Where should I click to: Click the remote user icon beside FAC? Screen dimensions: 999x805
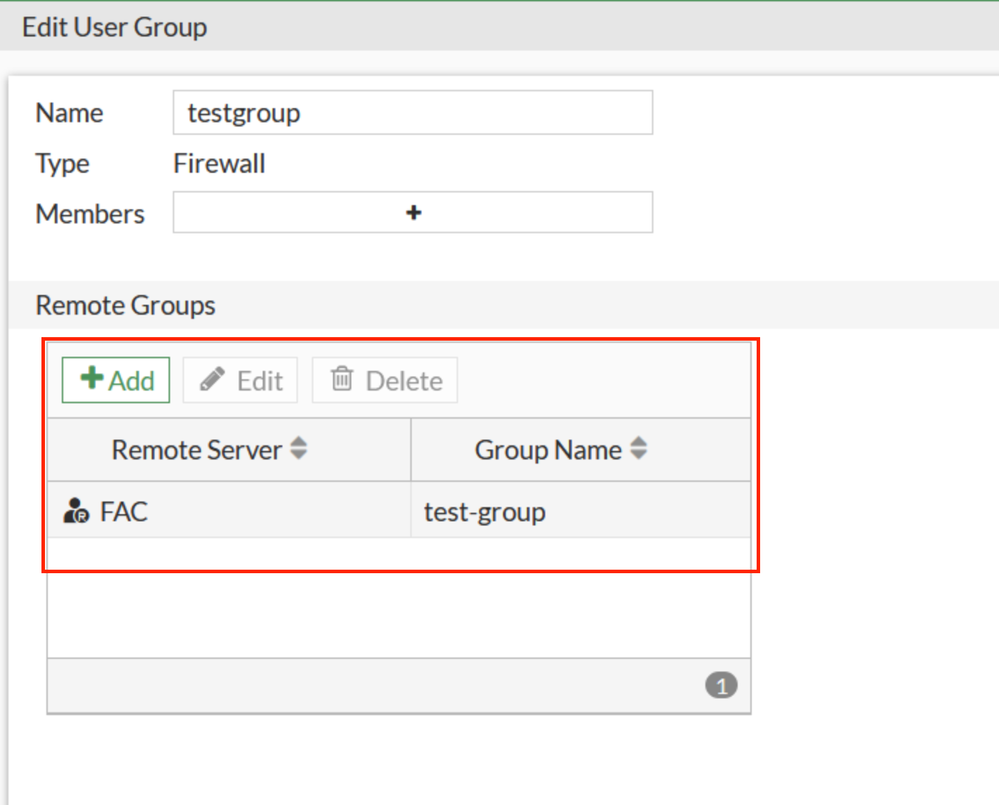click(x=76, y=512)
